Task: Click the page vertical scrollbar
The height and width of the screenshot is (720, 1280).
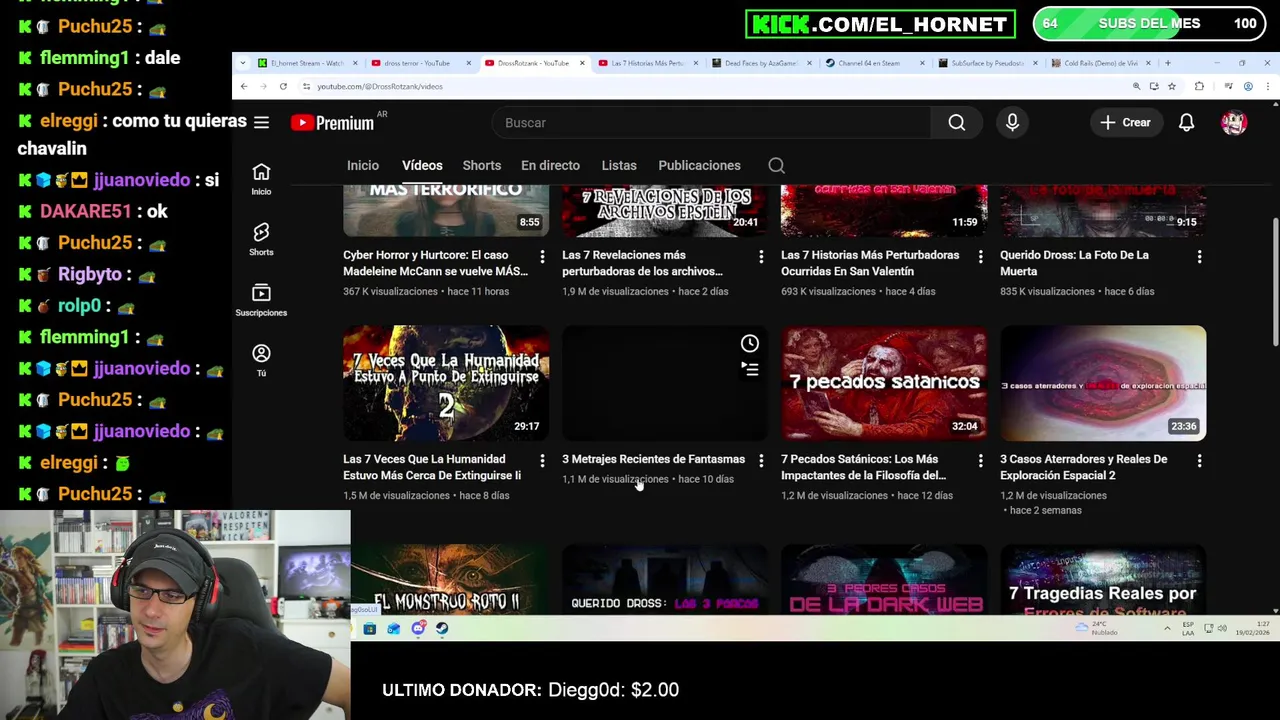Action: pos(1274,283)
